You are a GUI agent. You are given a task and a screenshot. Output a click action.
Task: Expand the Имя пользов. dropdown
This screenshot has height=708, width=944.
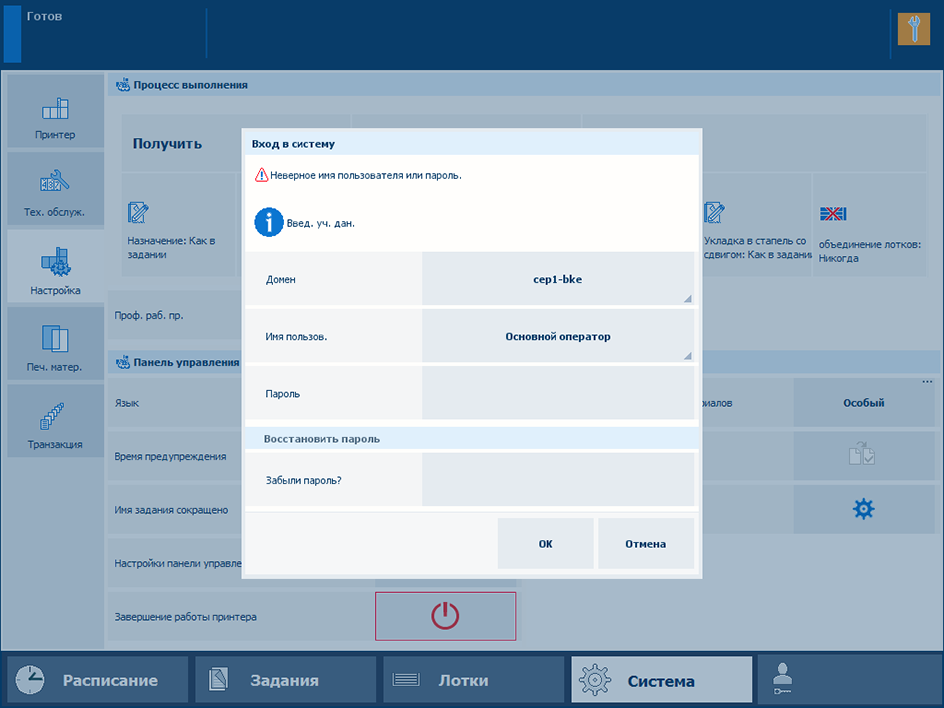point(558,336)
